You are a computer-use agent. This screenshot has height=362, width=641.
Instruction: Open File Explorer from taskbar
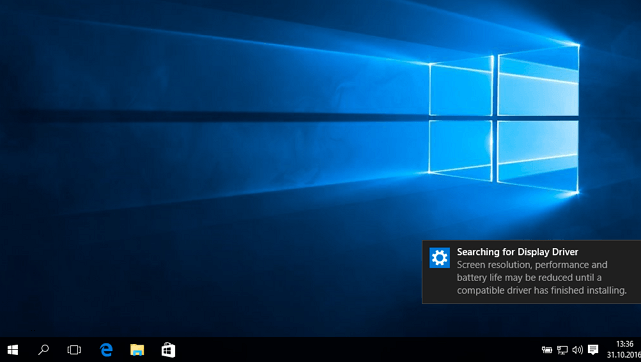coord(137,350)
